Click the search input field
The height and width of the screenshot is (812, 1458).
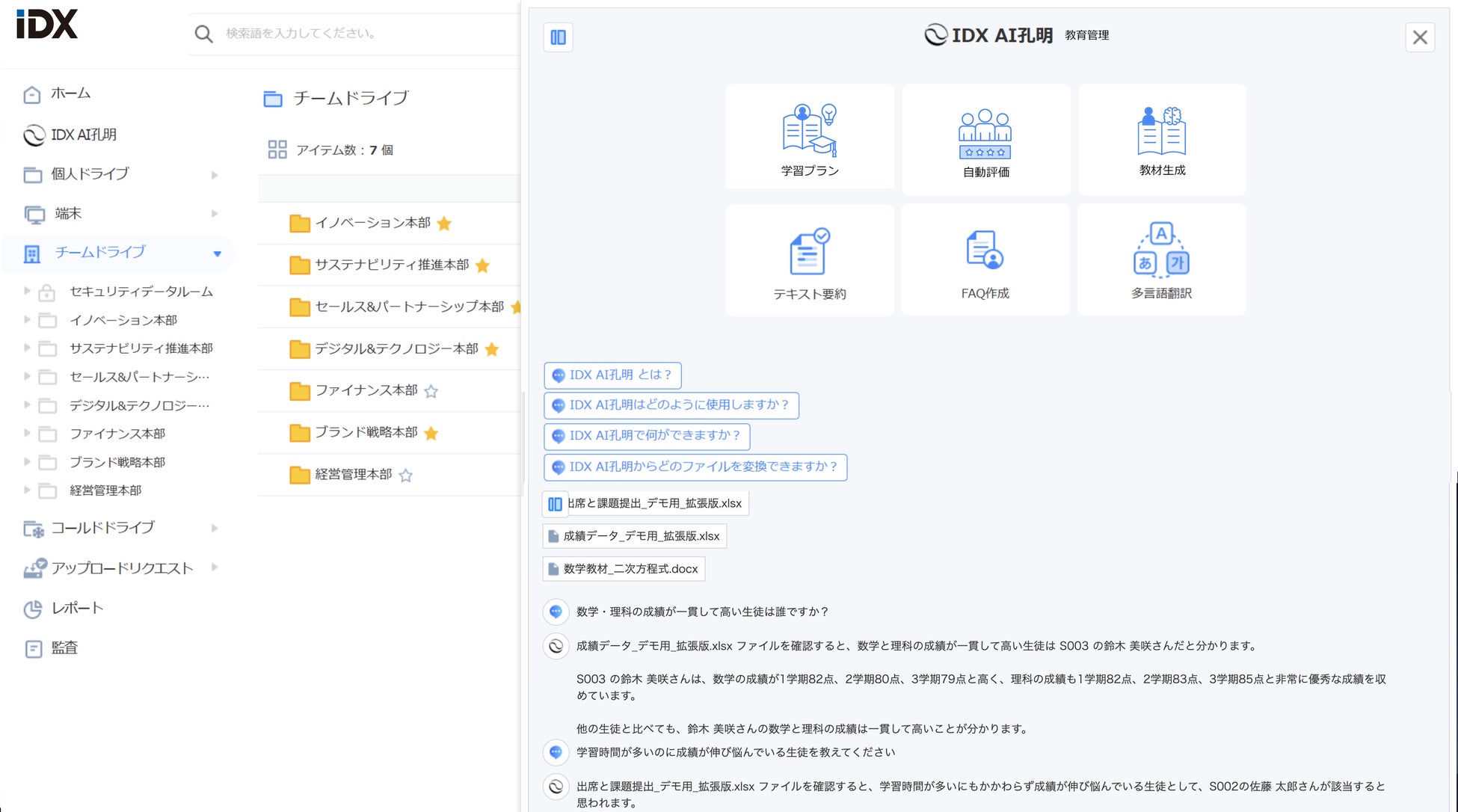[359, 34]
